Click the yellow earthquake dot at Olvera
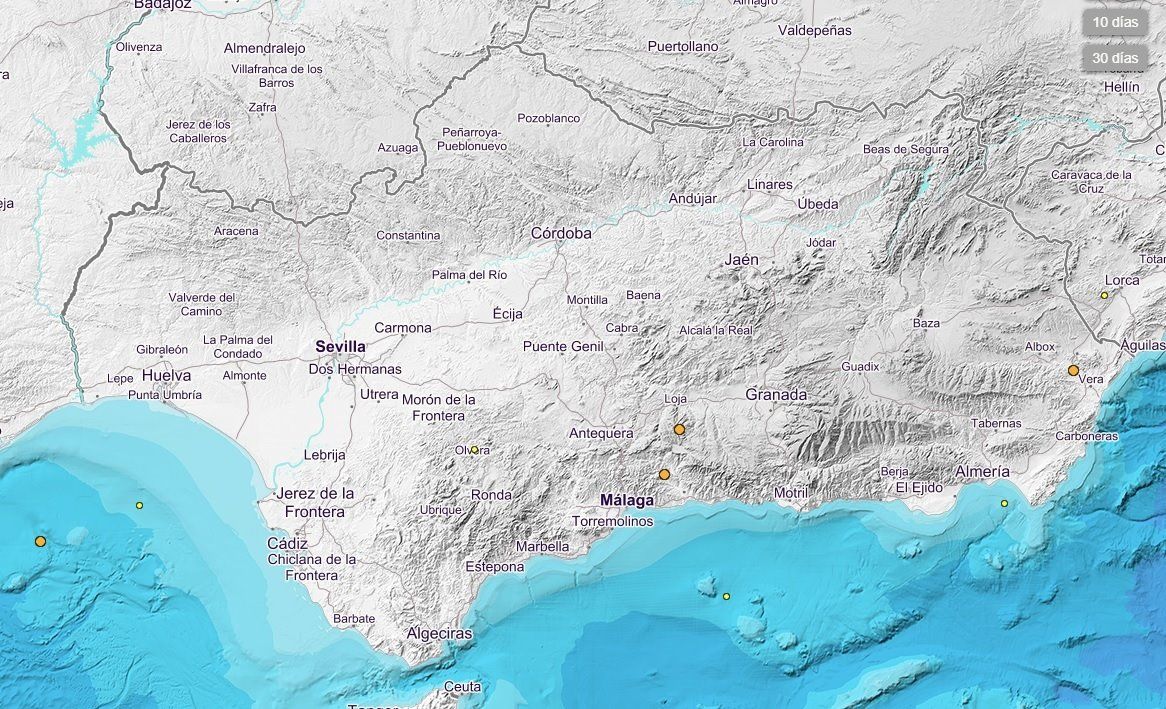Image resolution: width=1166 pixels, height=709 pixels. tap(474, 449)
